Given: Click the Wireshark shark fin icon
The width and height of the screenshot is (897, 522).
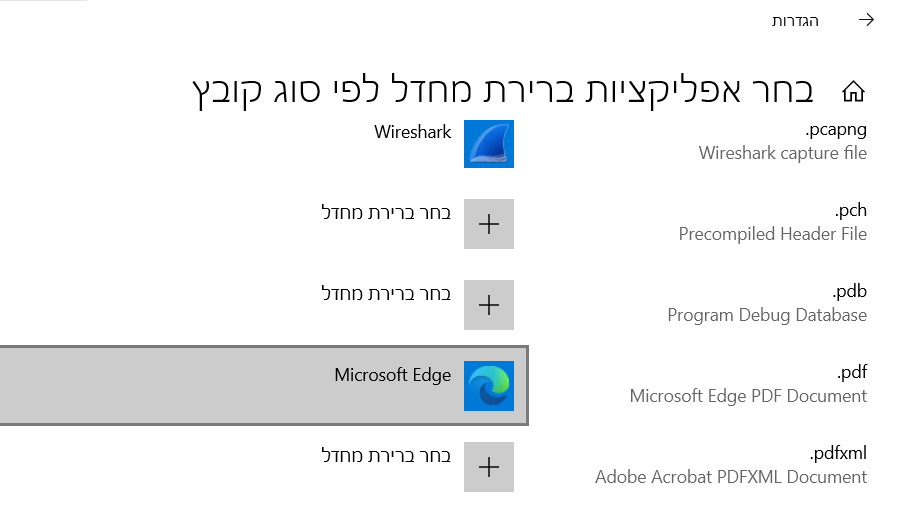Looking at the screenshot, I should point(489,144).
